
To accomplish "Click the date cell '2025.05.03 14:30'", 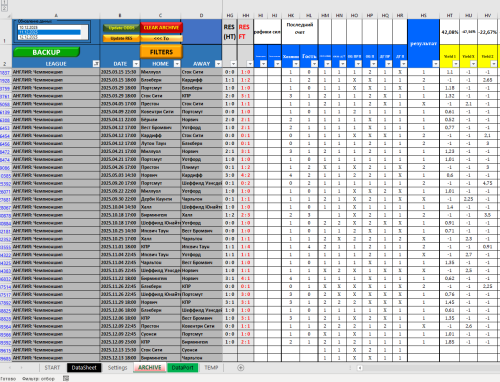I will [x=120, y=175].
